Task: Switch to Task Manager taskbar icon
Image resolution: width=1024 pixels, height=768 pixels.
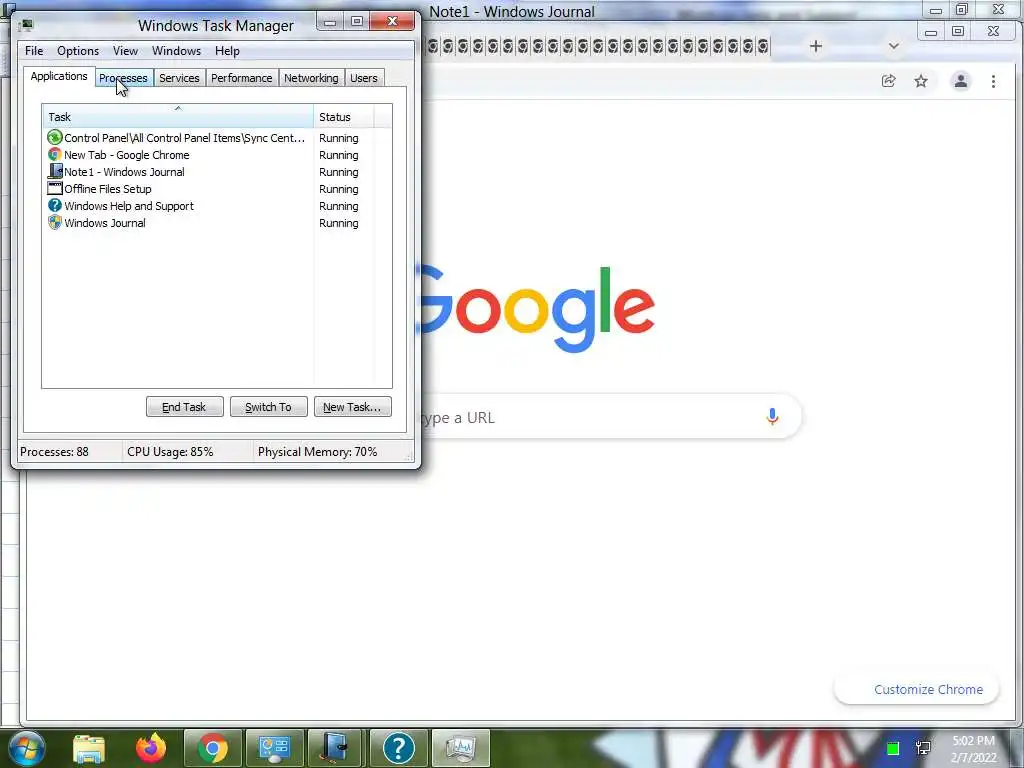Action: tap(461, 748)
